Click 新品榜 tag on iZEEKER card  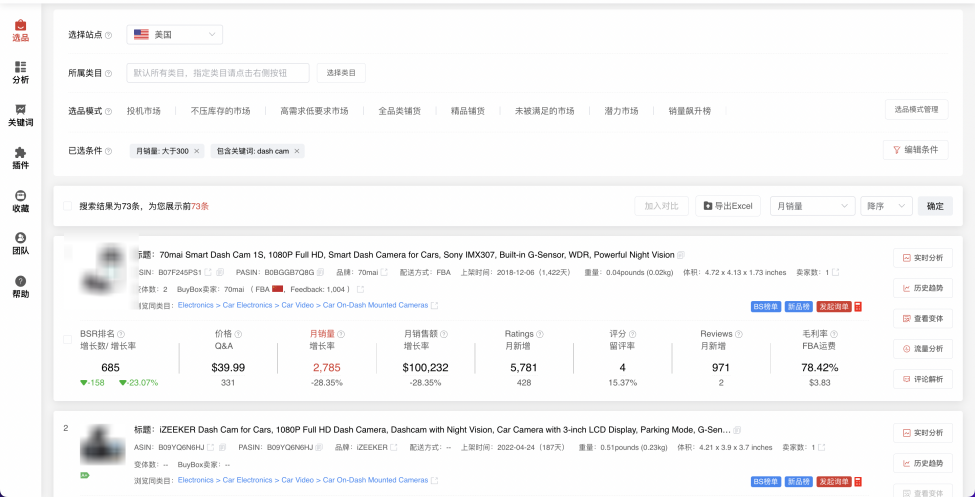(x=798, y=481)
